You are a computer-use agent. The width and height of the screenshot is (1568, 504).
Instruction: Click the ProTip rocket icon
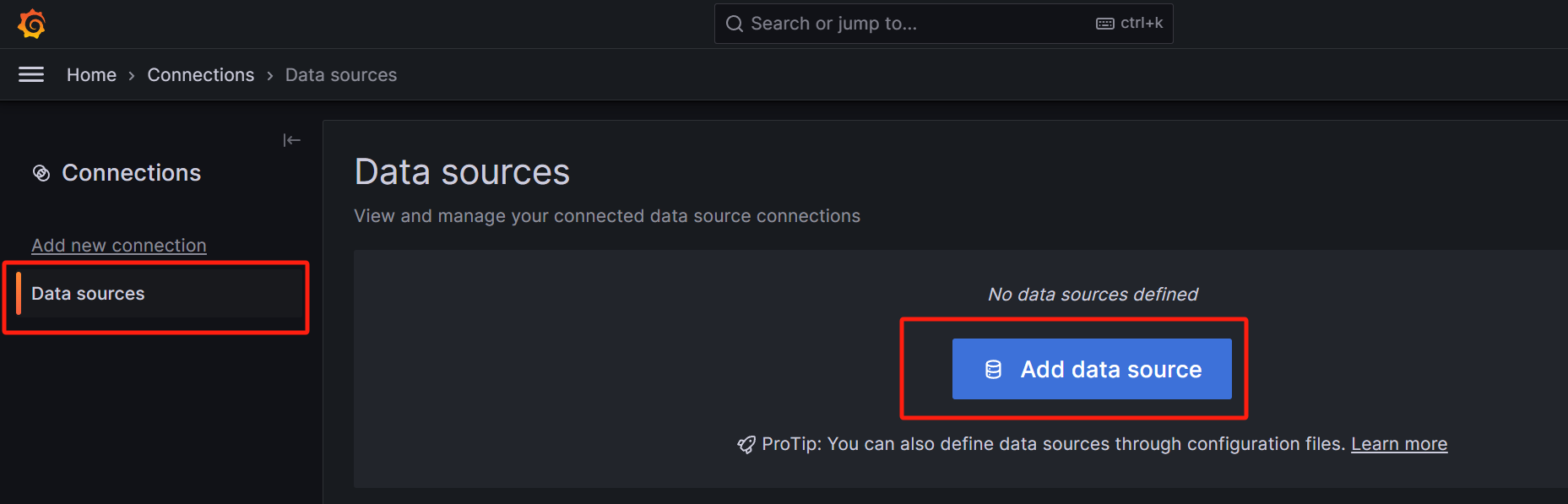[x=746, y=445]
